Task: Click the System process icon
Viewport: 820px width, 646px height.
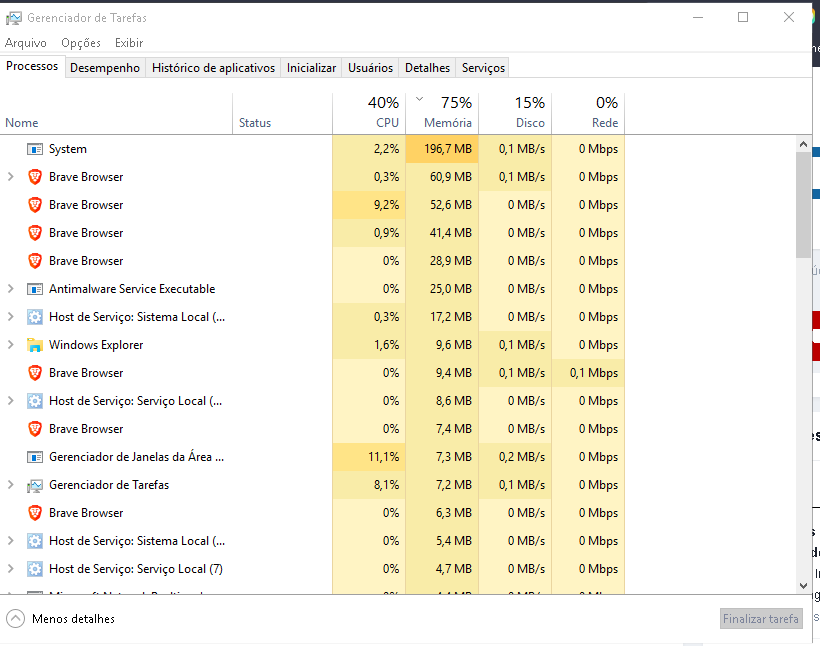Action: coord(35,149)
